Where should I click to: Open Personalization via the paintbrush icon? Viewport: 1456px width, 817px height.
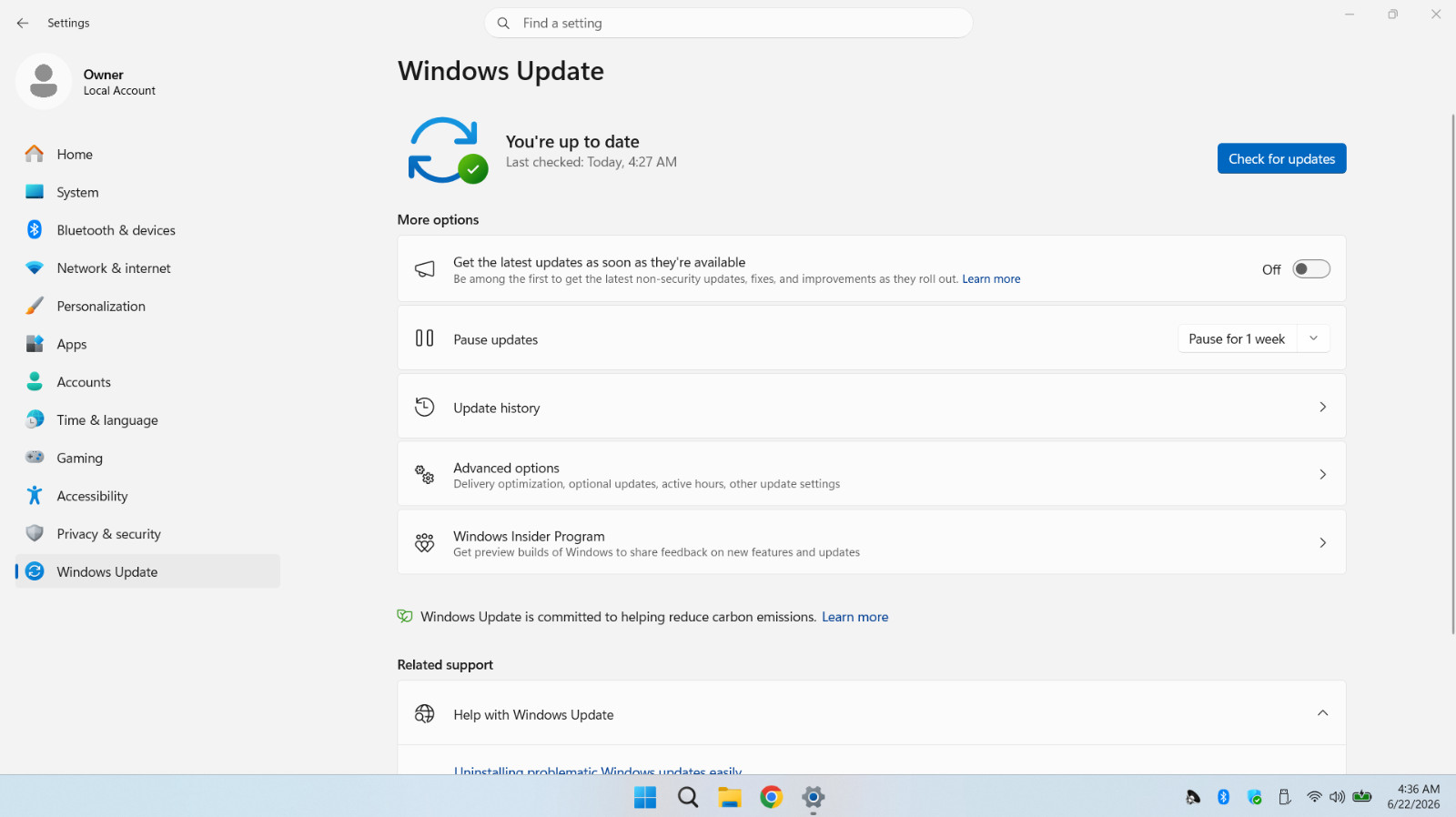pyautogui.click(x=35, y=307)
